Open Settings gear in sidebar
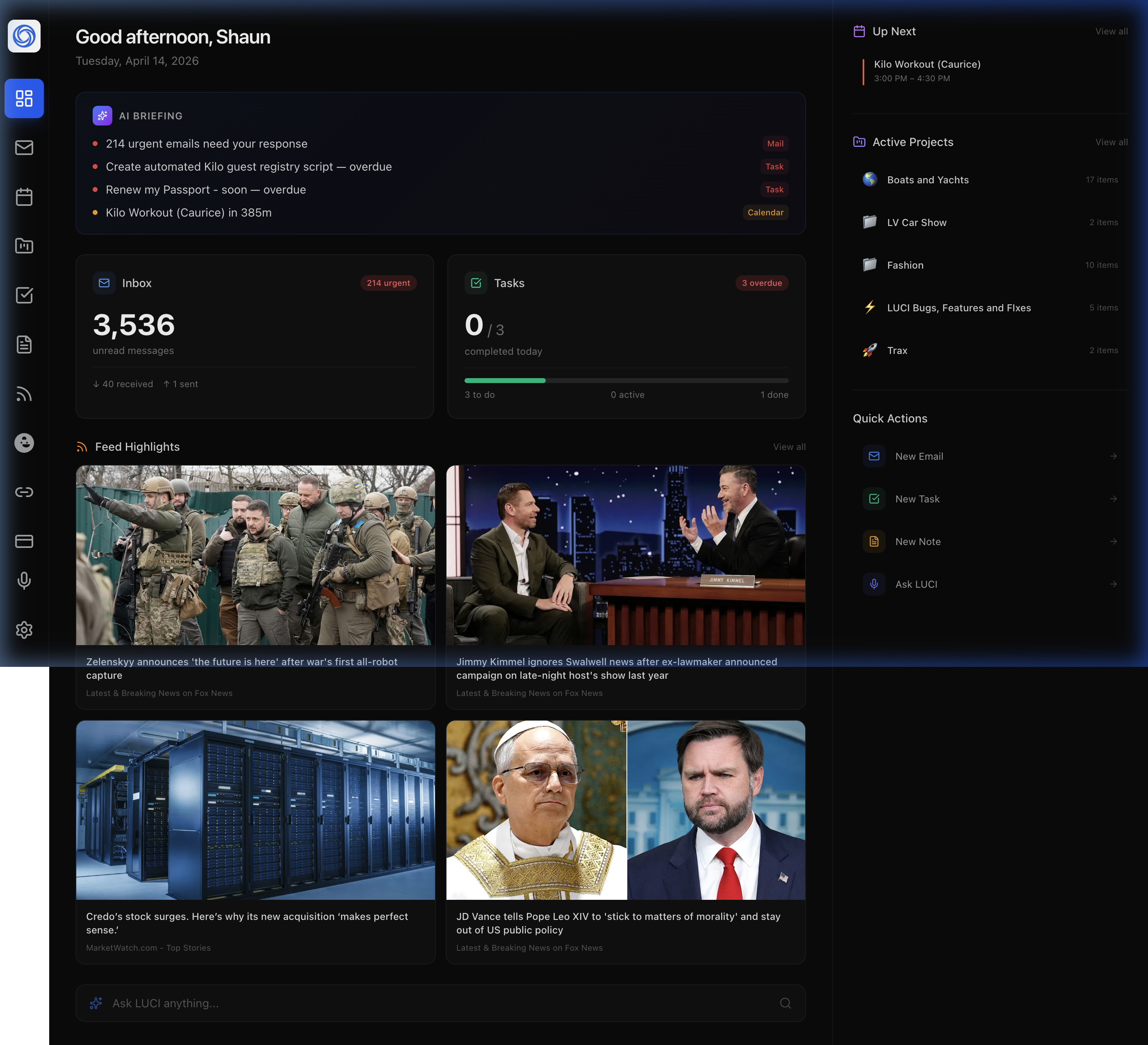 coord(24,630)
